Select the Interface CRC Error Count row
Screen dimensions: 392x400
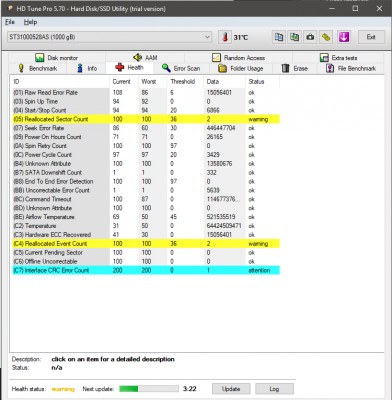(x=146, y=270)
